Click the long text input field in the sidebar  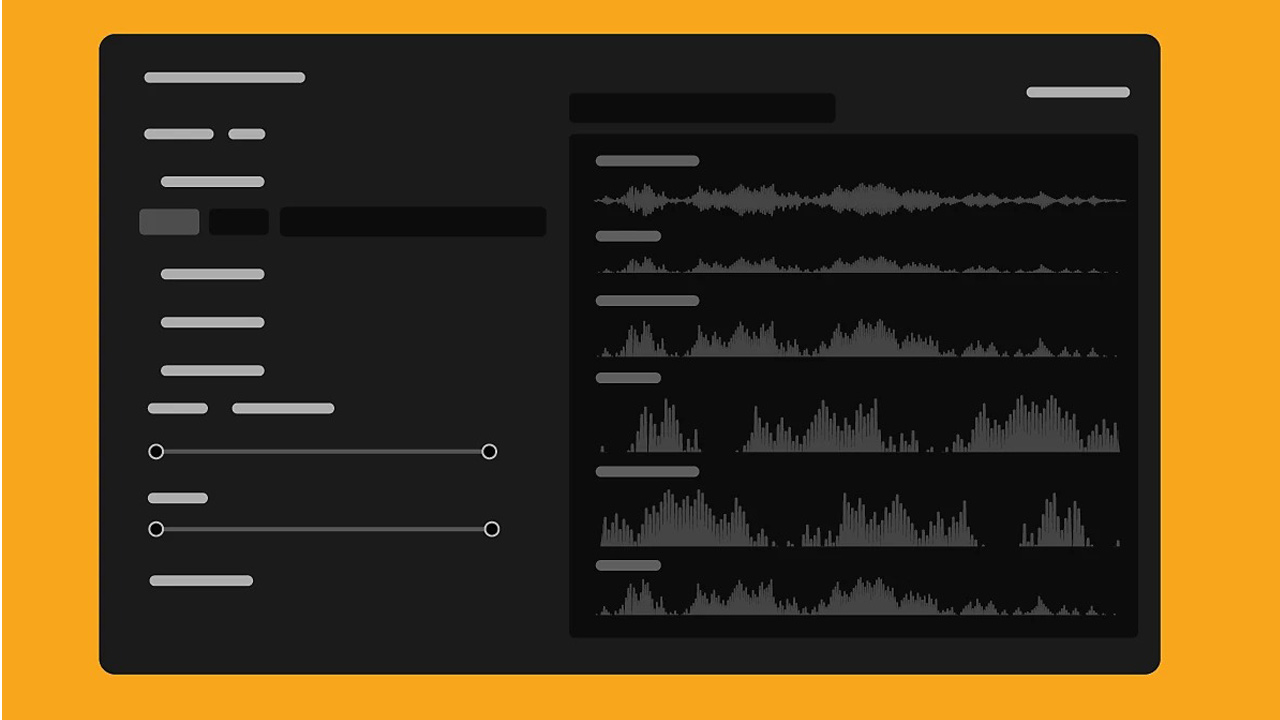[413, 221]
